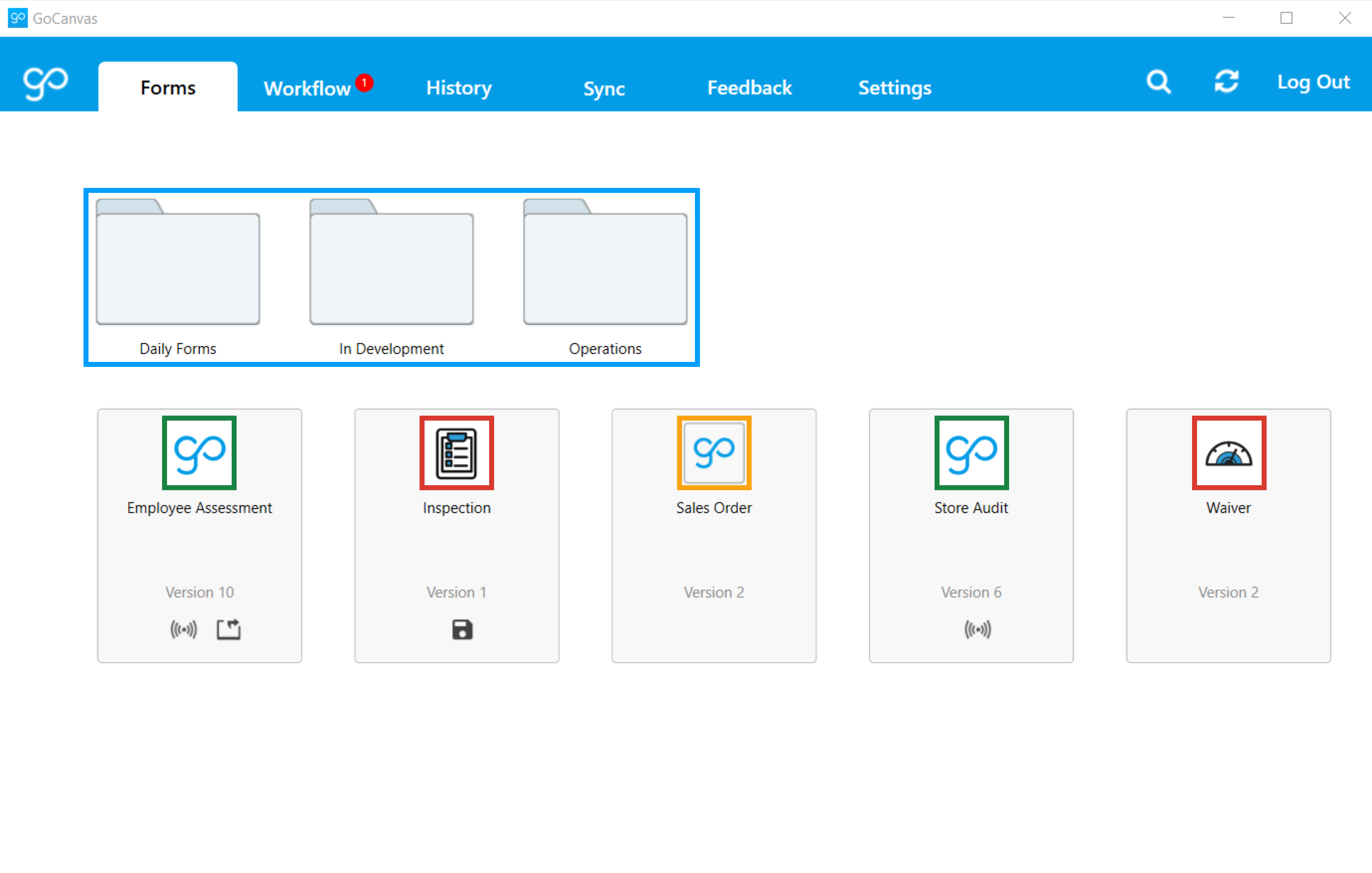
Task: Open the Workflow tab
Action: tap(307, 88)
